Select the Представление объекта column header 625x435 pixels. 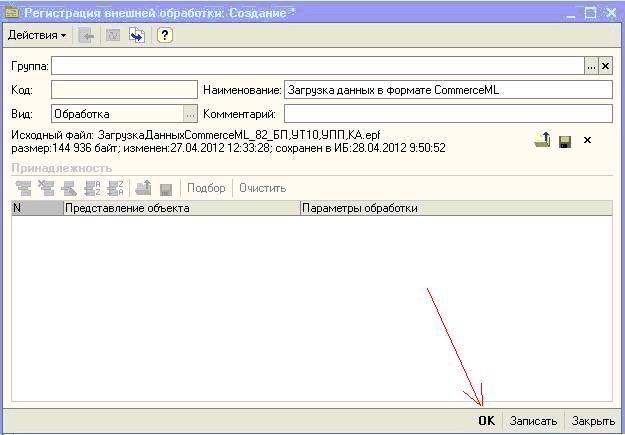(180, 209)
